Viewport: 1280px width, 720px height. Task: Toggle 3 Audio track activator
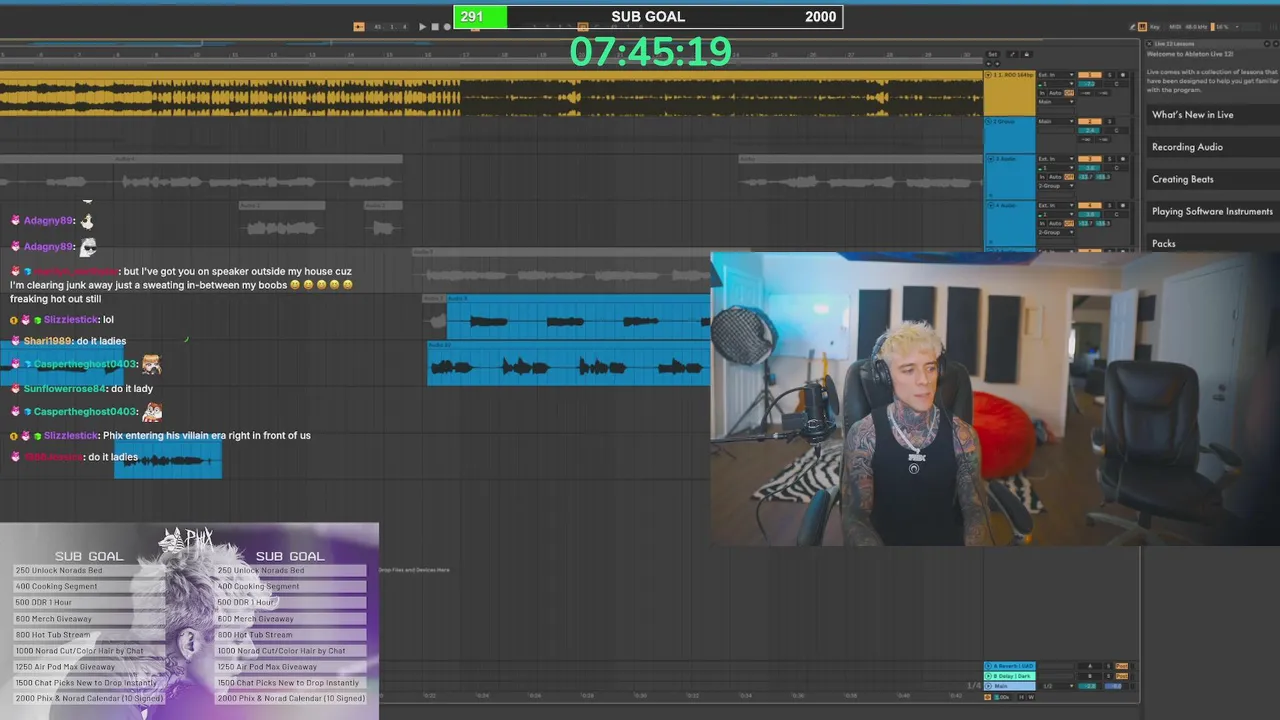coord(1090,159)
